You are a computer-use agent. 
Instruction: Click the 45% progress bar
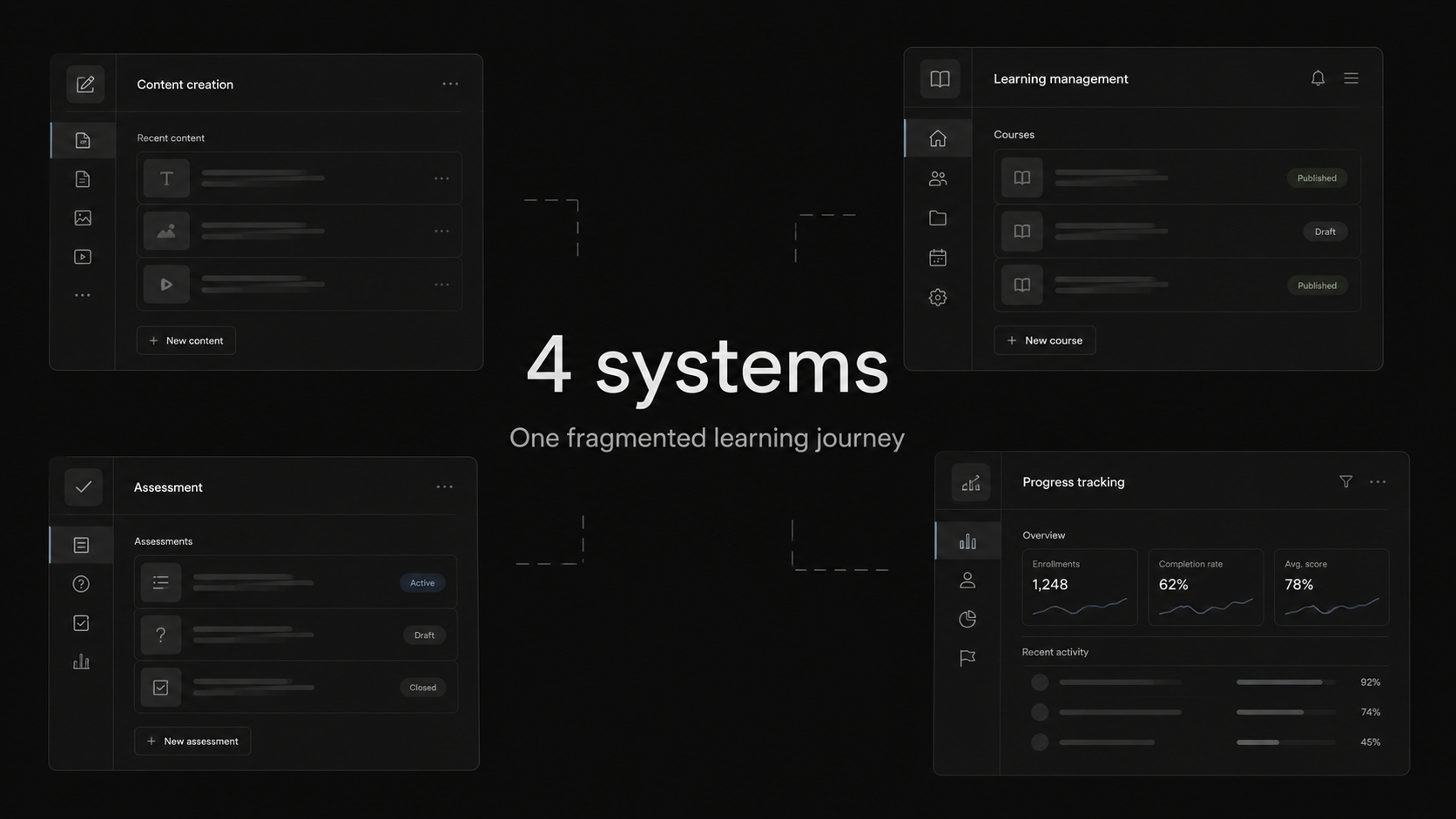1285,742
